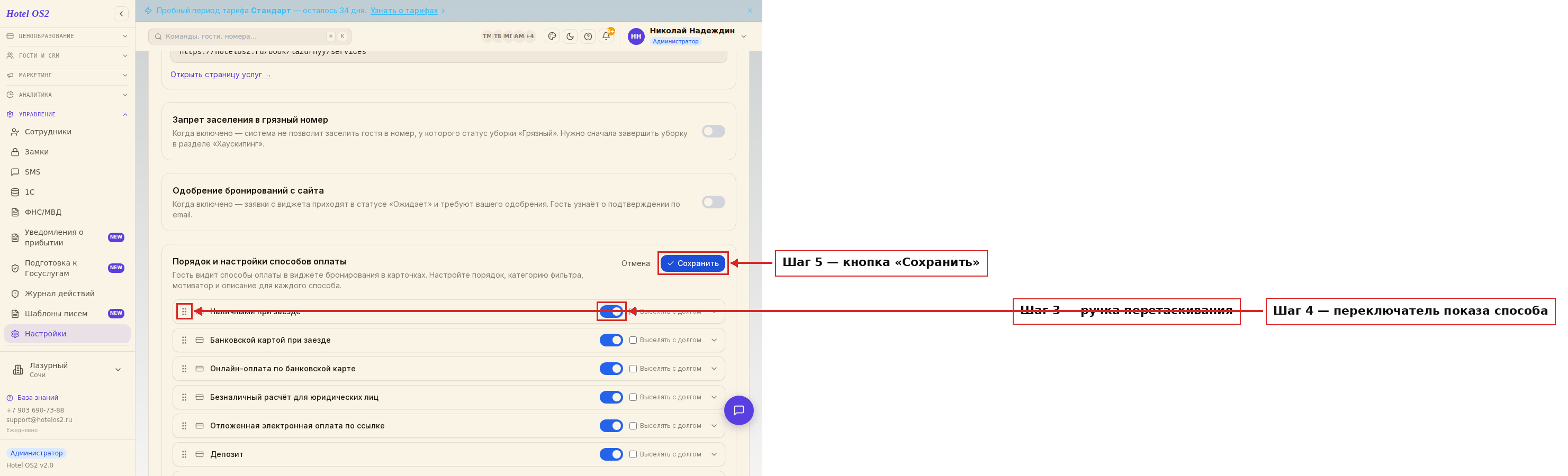Switch to dark mode with the moon icon

point(570,36)
